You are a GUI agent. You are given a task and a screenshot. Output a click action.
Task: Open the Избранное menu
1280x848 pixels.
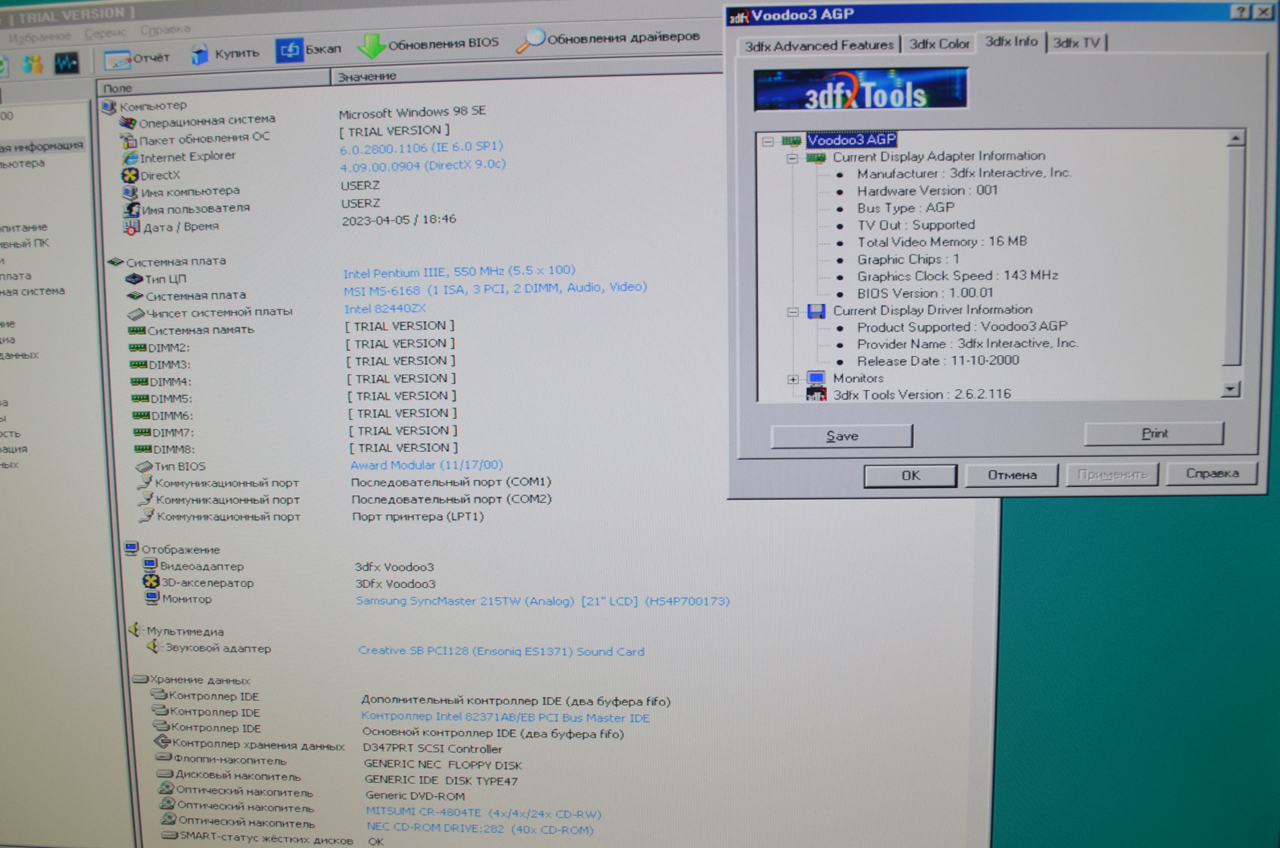tap(39, 36)
